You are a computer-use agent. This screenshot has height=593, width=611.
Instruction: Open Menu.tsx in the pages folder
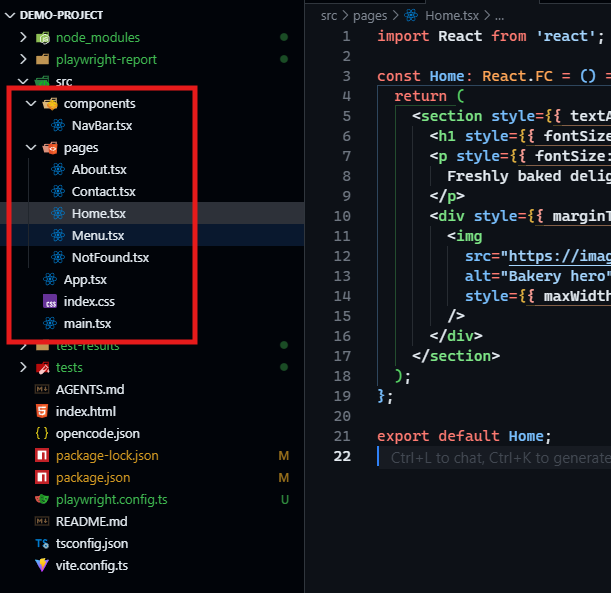98,235
